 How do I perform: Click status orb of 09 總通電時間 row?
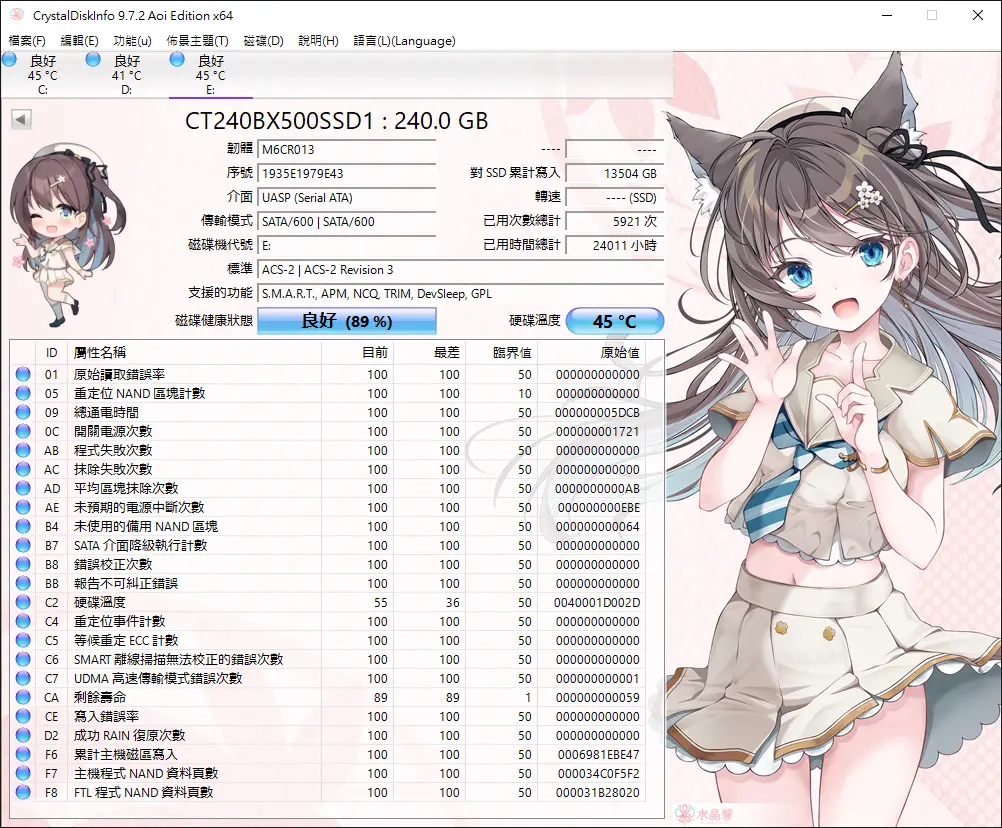click(23, 412)
